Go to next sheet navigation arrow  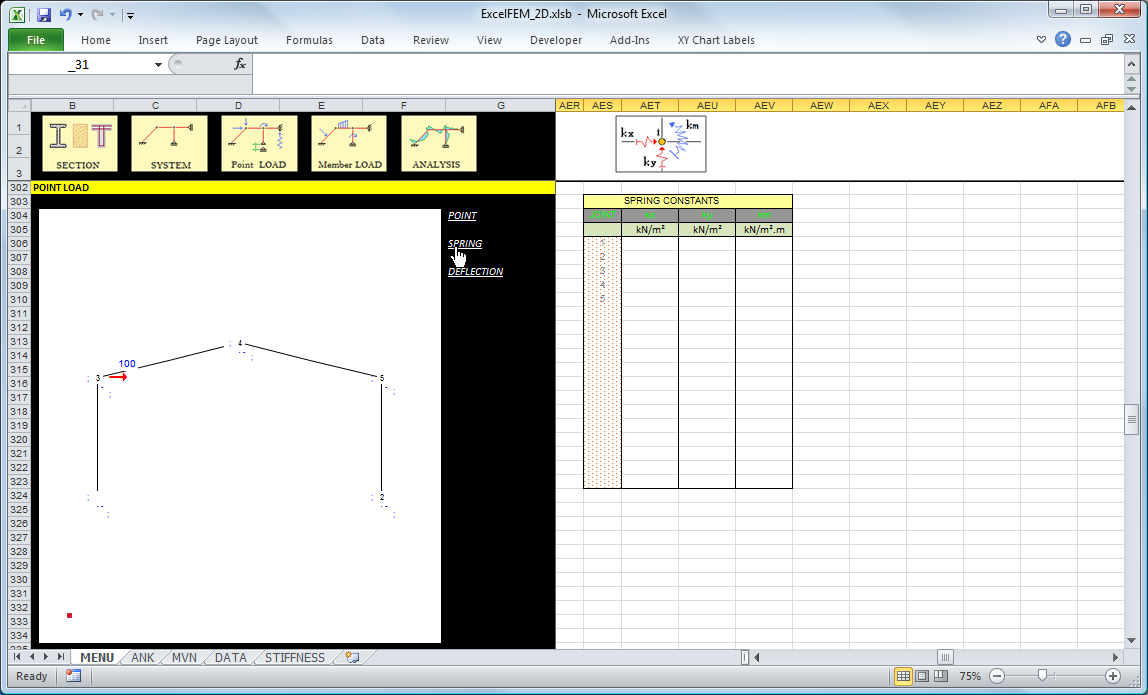point(46,658)
